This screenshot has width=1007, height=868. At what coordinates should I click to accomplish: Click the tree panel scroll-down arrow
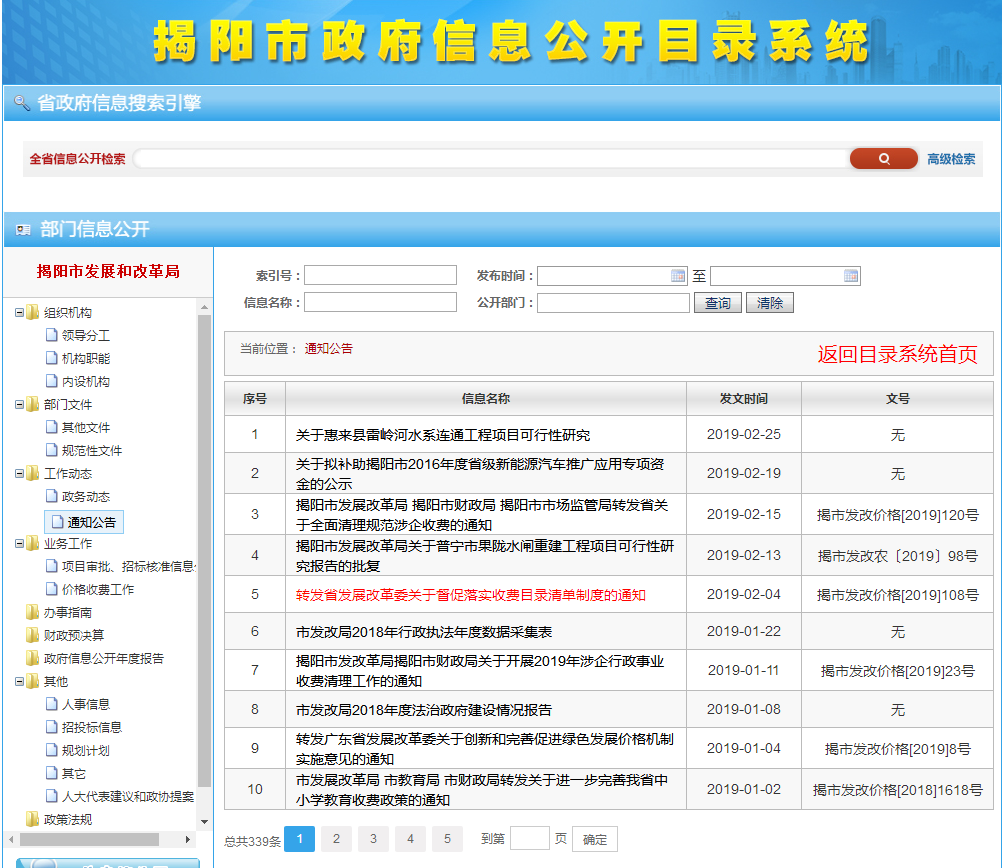point(204,822)
